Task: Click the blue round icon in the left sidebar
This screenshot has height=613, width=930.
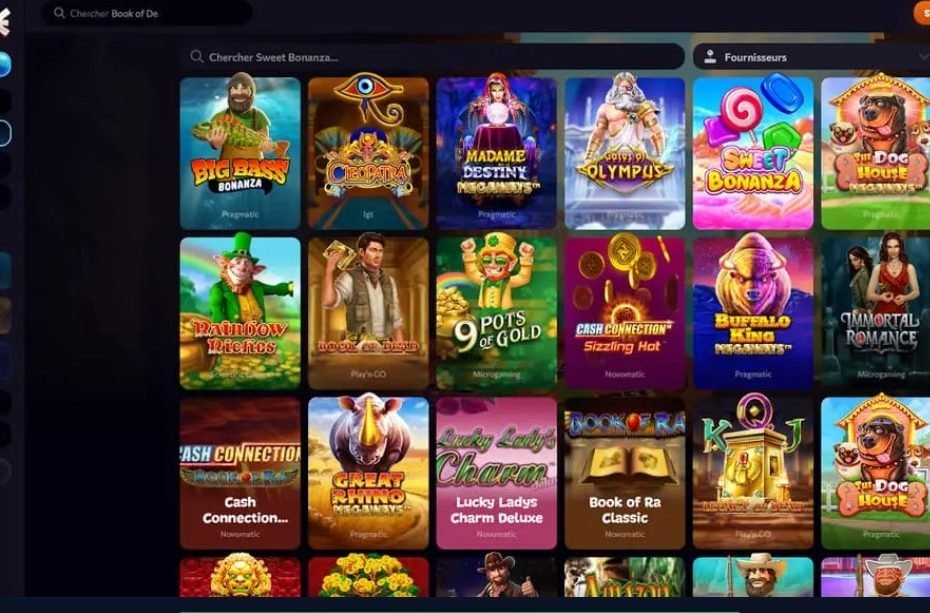Action: (x=5, y=65)
